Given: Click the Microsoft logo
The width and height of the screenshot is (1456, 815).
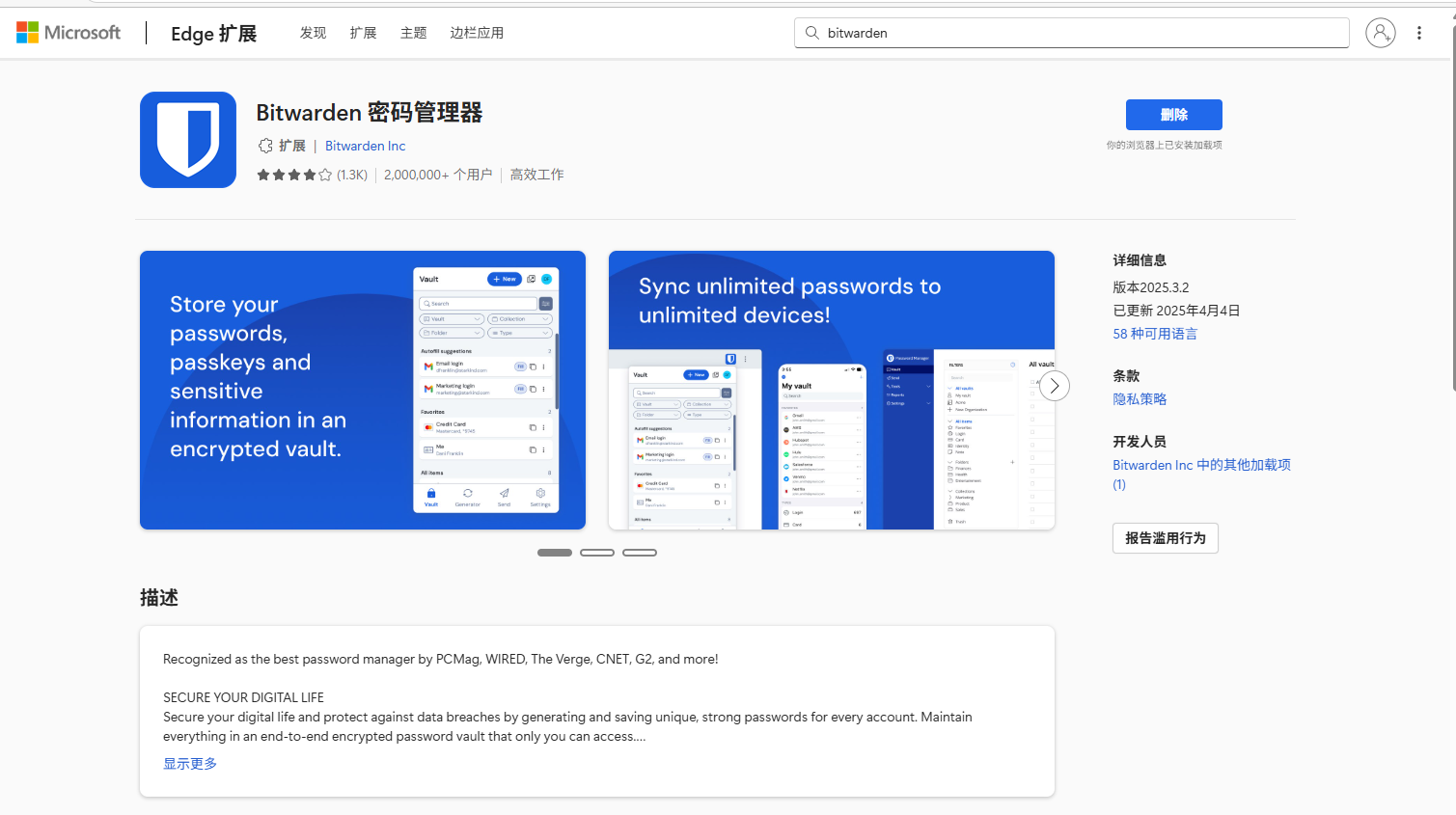Looking at the screenshot, I should 69,33.
